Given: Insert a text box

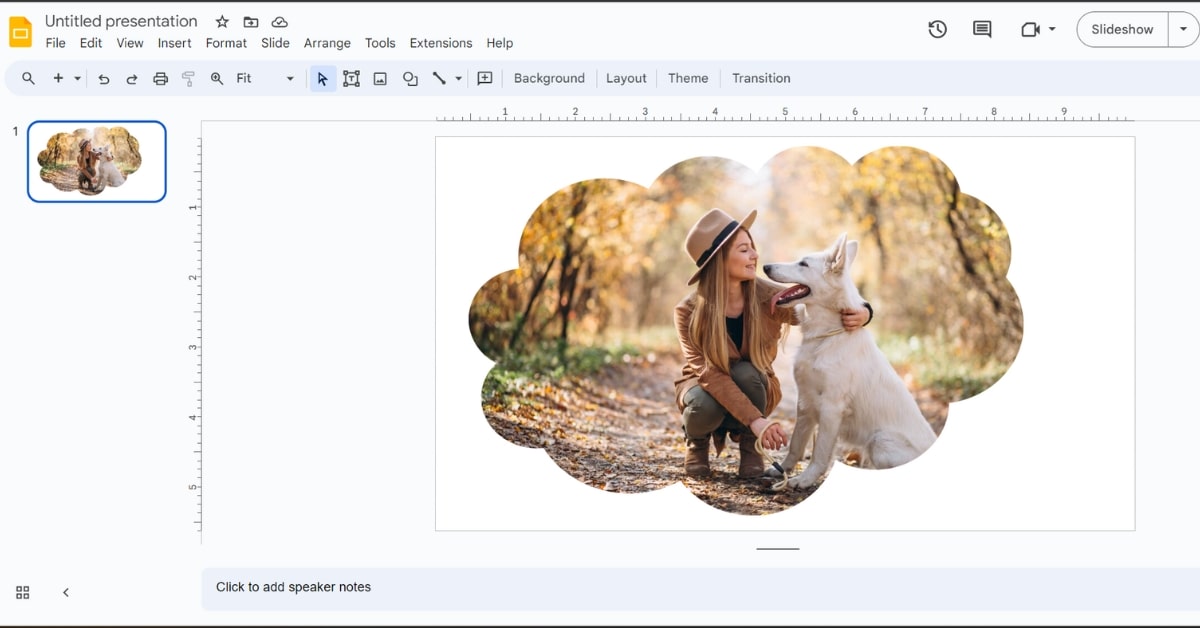Looking at the screenshot, I should [351, 78].
